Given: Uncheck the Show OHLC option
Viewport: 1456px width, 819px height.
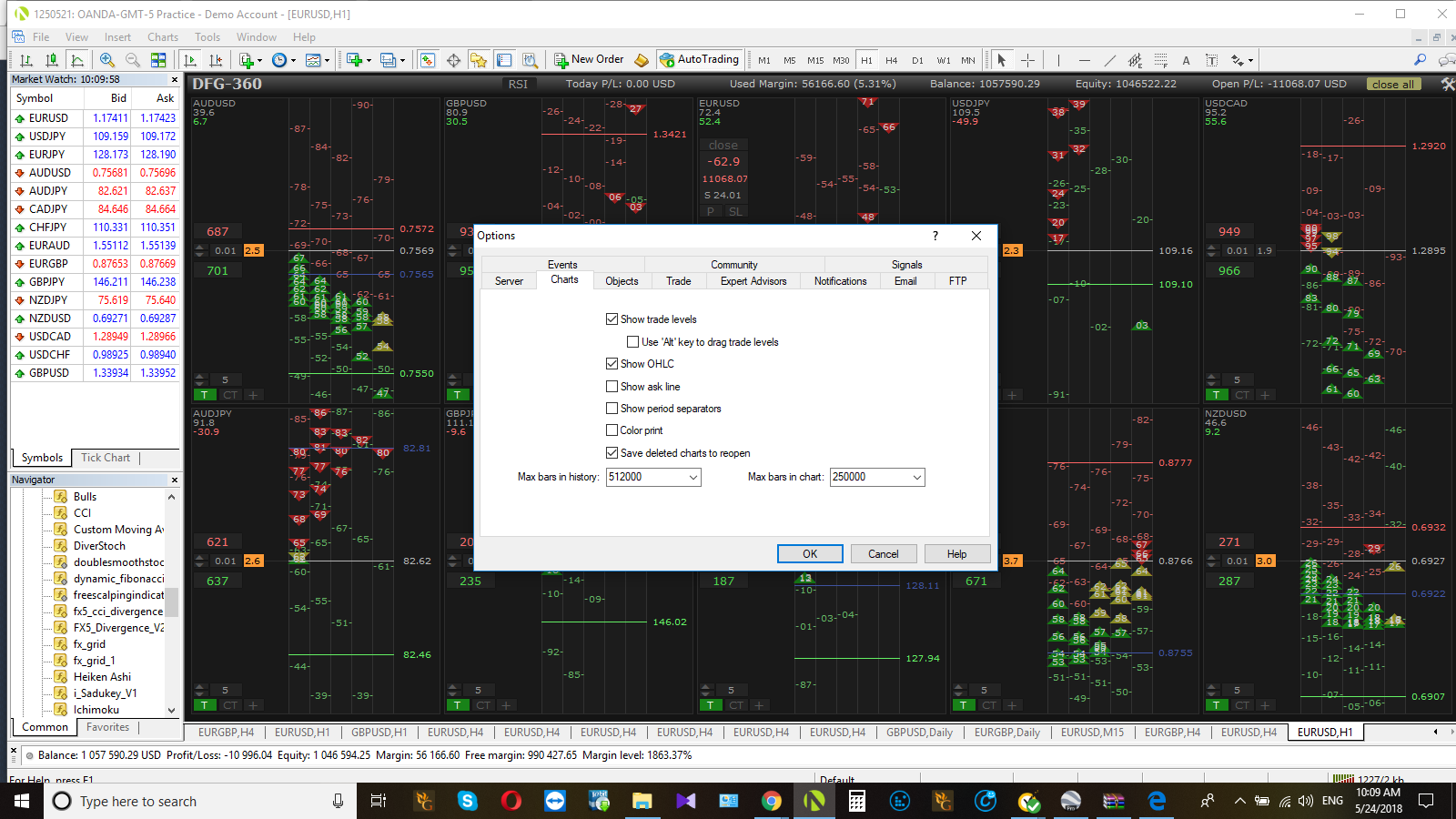Looking at the screenshot, I should pos(612,364).
